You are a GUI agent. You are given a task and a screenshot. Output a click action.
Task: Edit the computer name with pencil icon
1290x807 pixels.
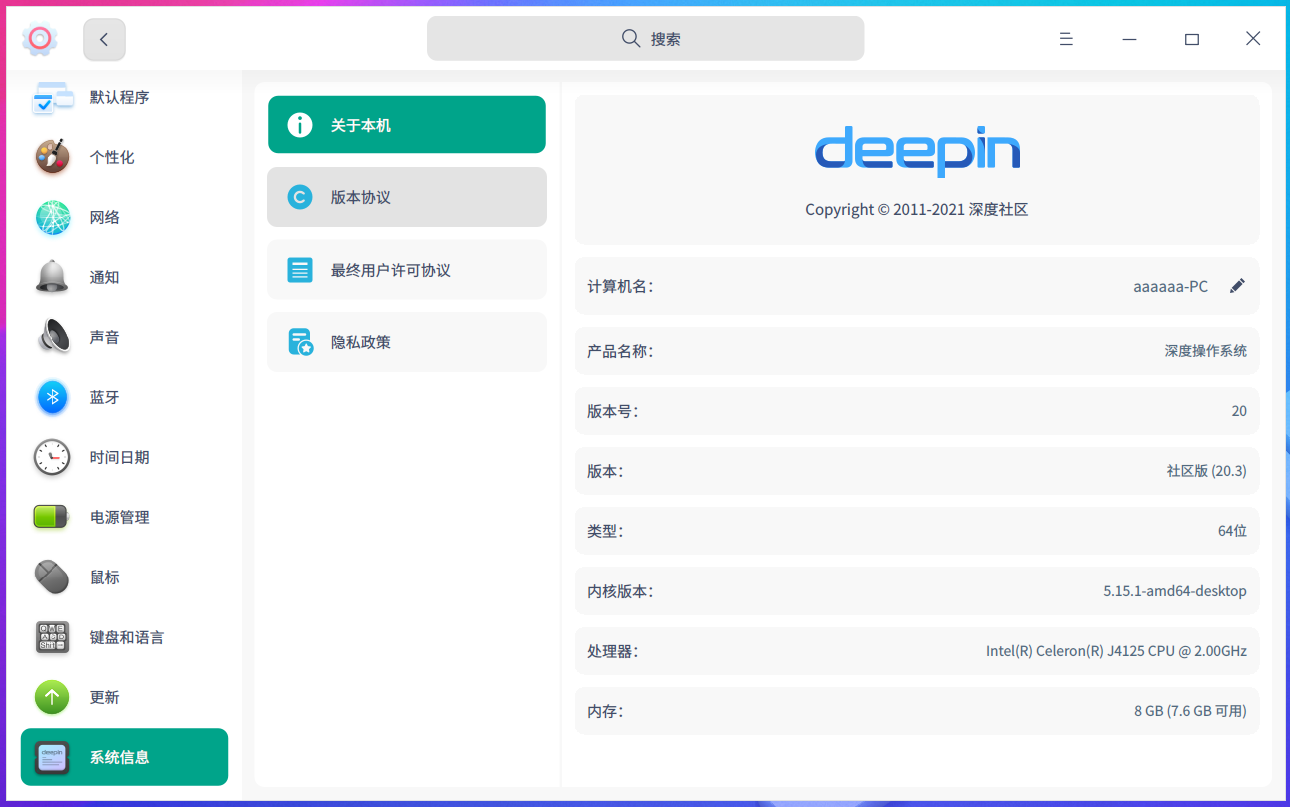(1237, 286)
